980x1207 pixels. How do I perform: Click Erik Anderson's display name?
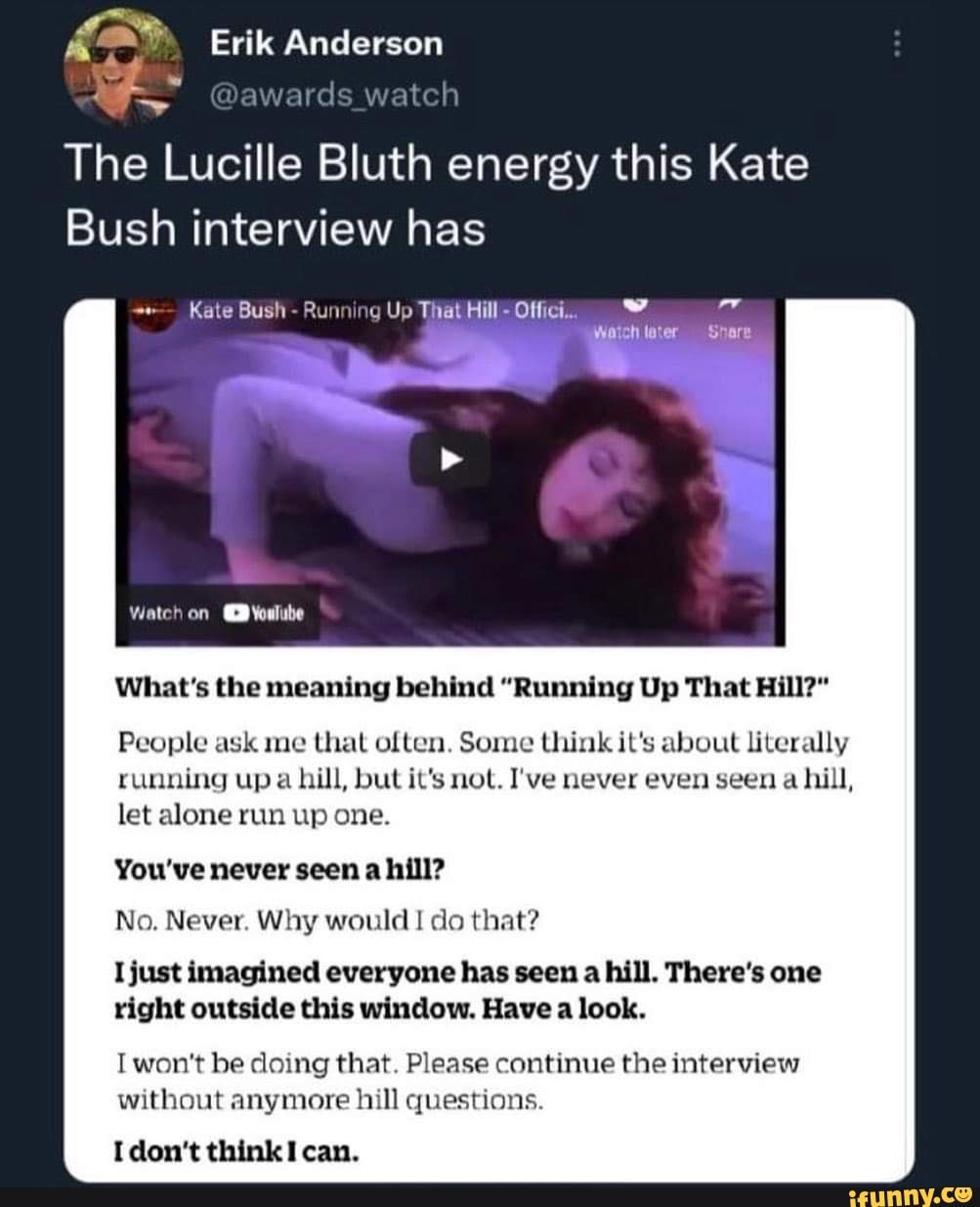coord(322,42)
